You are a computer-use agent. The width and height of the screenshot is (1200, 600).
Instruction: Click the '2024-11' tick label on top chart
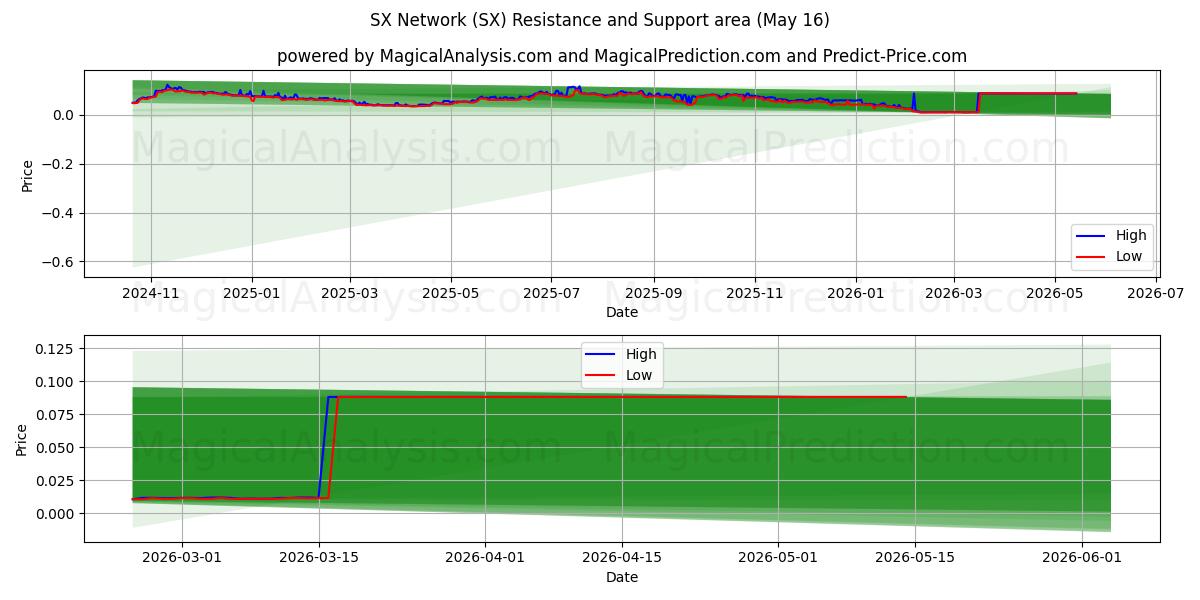[x=151, y=294]
